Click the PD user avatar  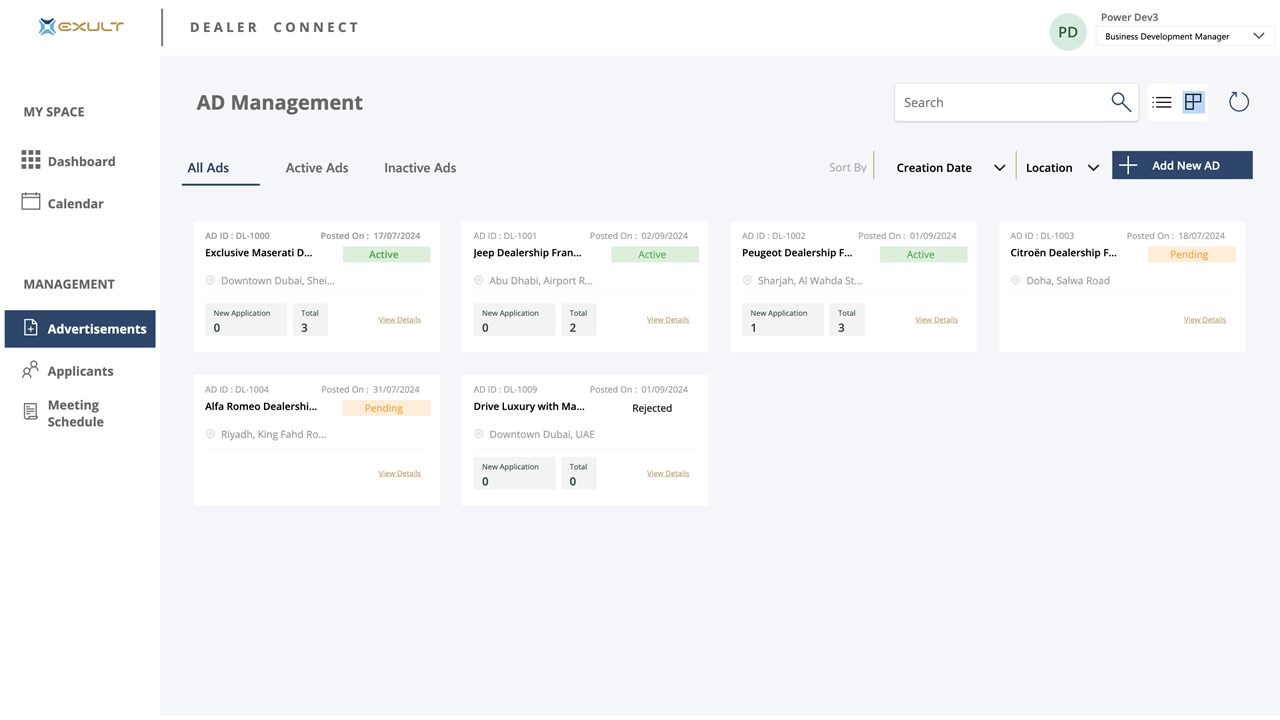pyautogui.click(x=1068, y=32)
